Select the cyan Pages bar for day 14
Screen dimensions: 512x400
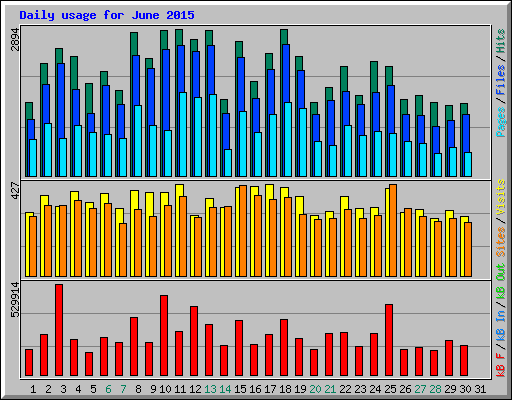228,163
